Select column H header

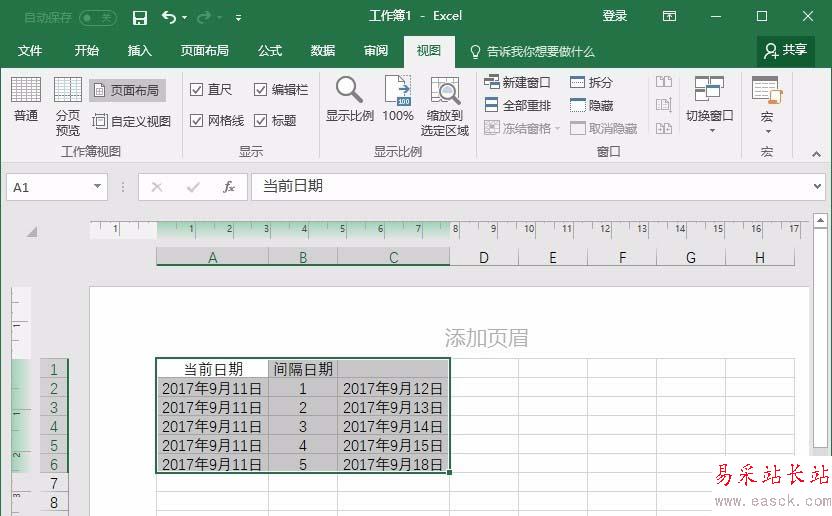point(760,257)
